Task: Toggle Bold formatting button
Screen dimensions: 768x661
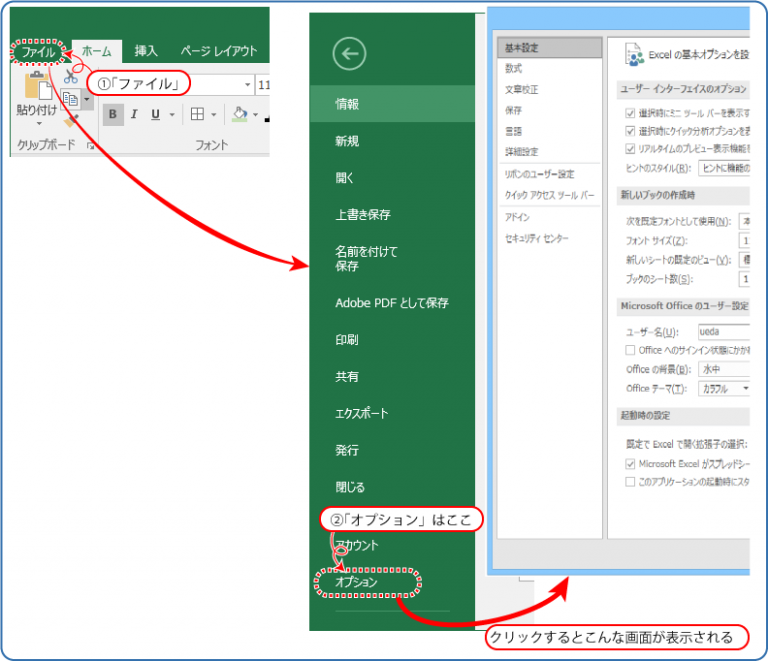Action: coord(113,114)
